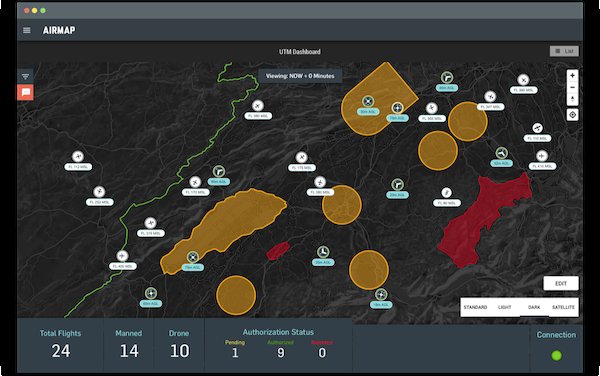This screenshot has width=600, height=376.
Task: Select the drone icon above 35m AGL
Action: click(323, 252)
